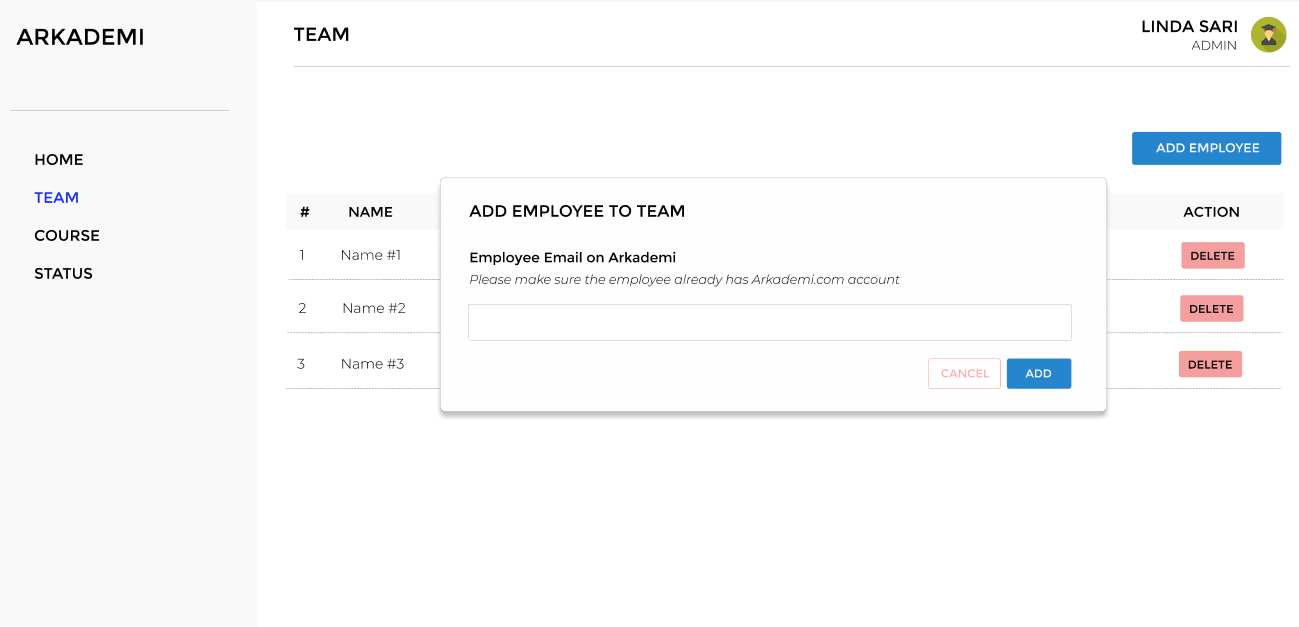
Task: Delete the Name #3 row
Action: click(1210, 365)
